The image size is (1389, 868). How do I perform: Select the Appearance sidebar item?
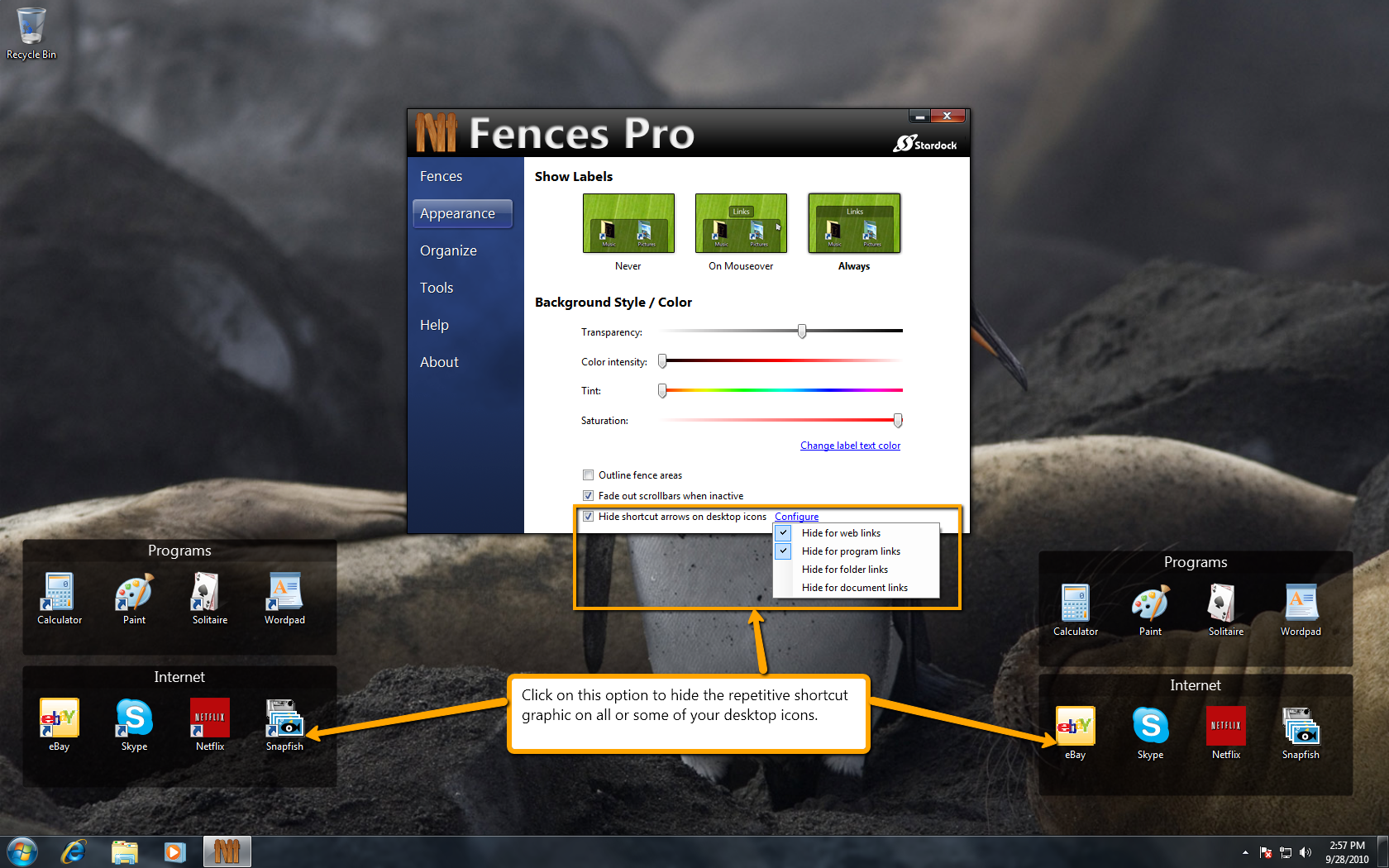462,213
